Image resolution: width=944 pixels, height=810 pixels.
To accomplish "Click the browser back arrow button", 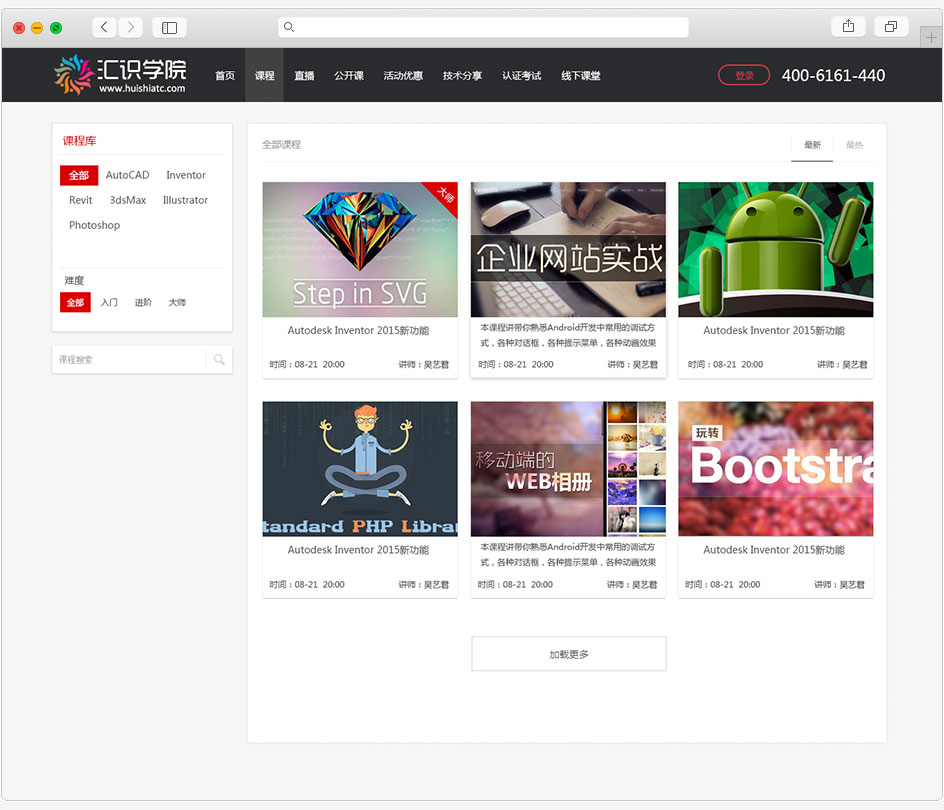I will coord(105,27).
